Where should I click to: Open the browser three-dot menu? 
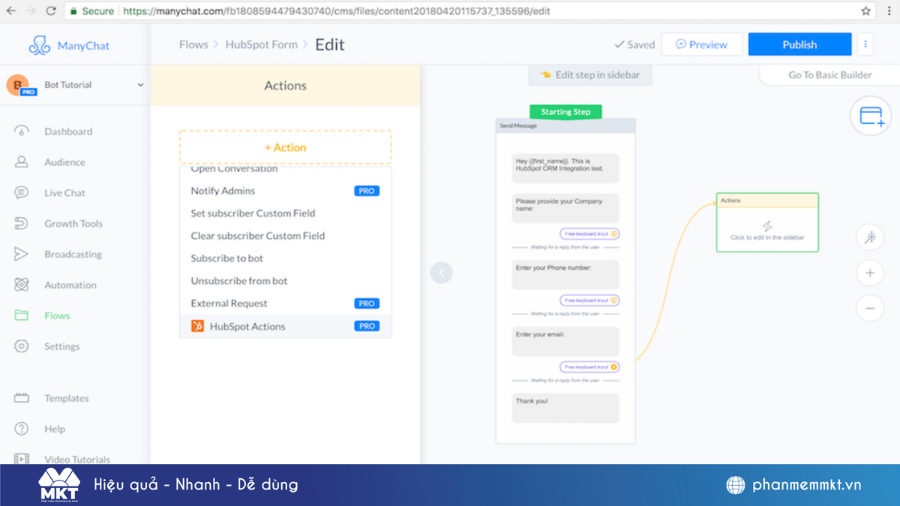tap(889, 11)
